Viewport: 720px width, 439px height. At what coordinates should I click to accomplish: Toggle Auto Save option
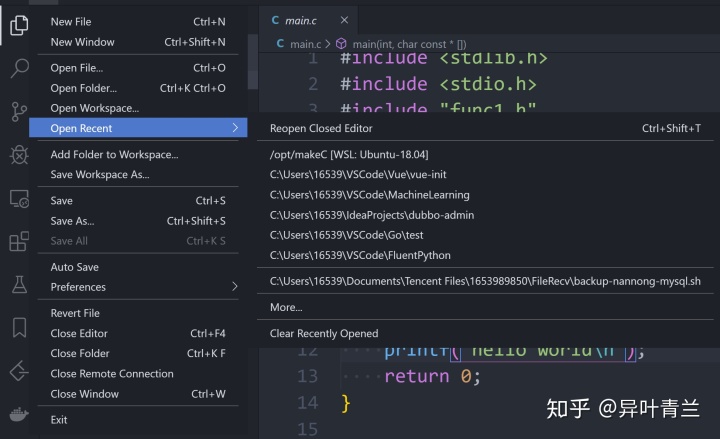pos(138,267)
